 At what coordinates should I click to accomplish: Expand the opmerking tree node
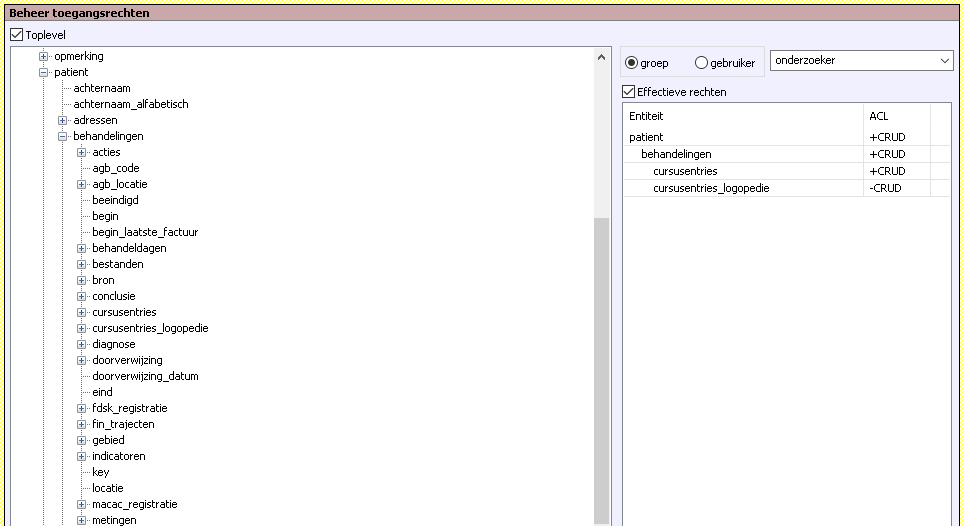[x=44, y=56]
